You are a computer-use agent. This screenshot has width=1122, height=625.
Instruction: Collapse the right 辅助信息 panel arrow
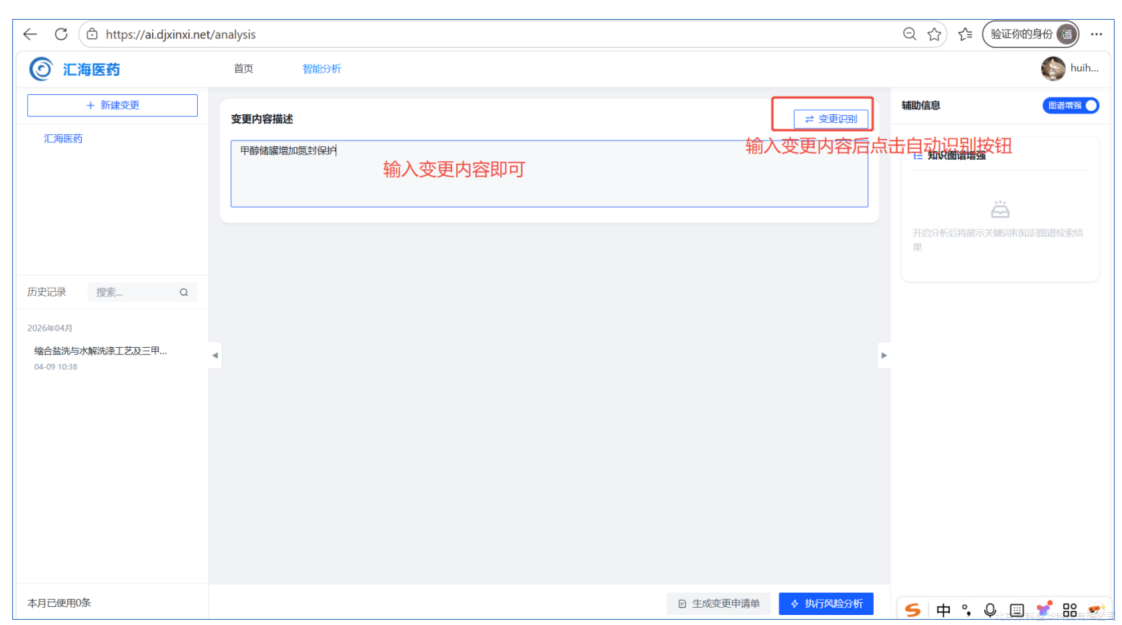tap(884, 355)
